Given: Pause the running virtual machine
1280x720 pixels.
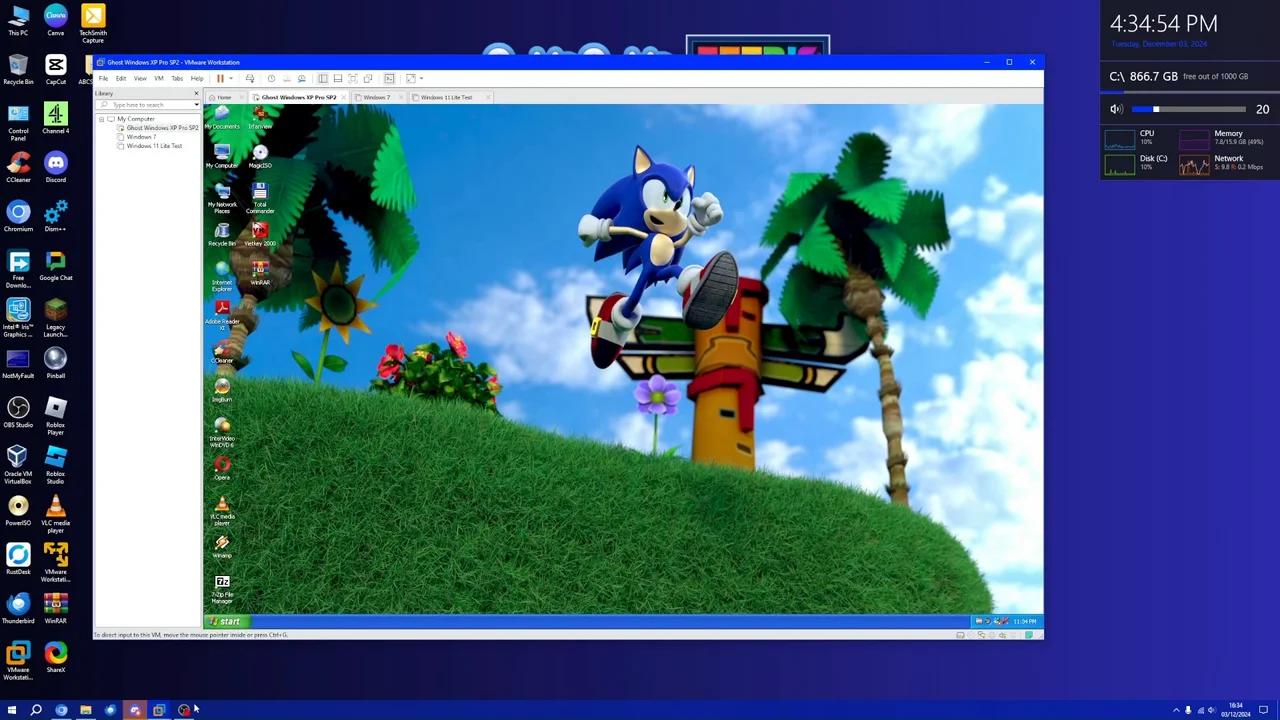Looking at the screenshot, I should pos(220,78).
